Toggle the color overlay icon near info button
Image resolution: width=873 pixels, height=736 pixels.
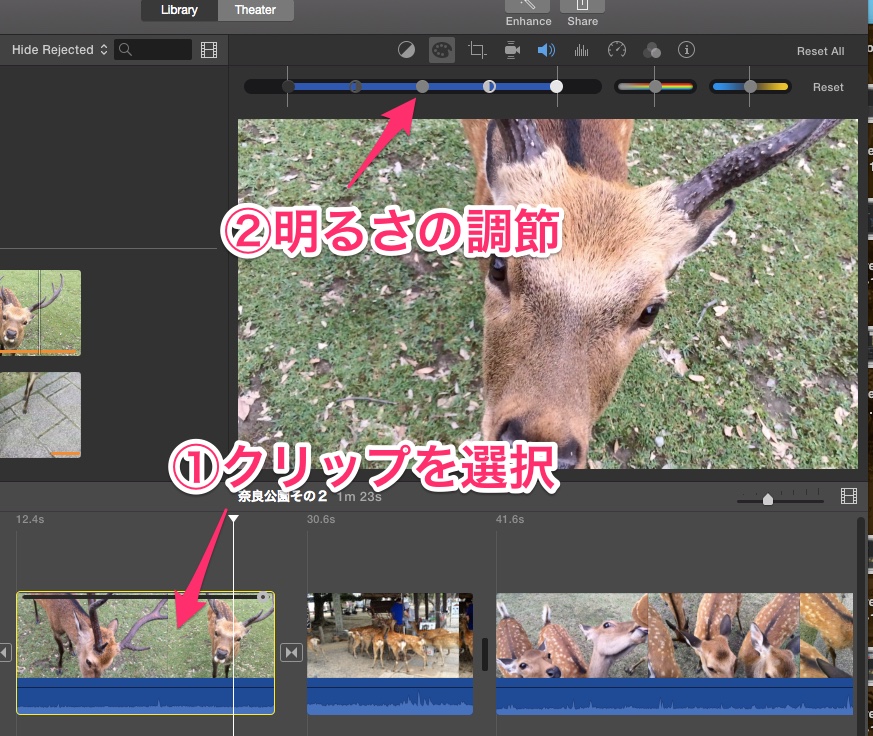[x=652, y=49]
